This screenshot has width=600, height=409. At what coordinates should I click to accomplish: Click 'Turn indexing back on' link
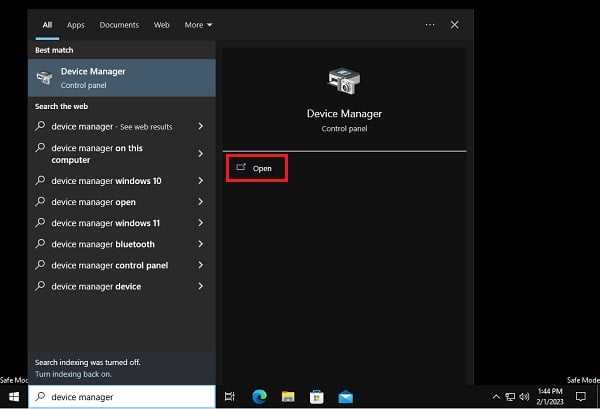(72, 373)
